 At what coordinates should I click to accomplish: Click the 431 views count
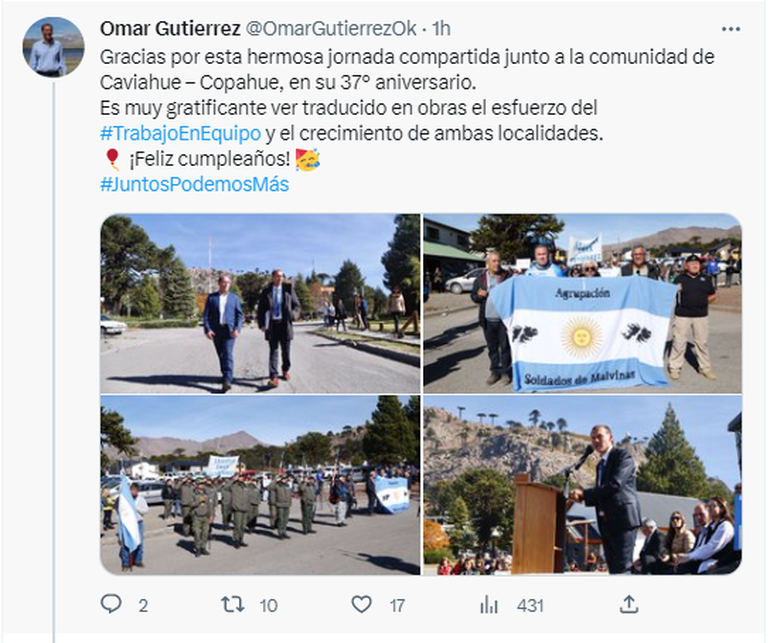pyautogui.click(x=530, y=606)
